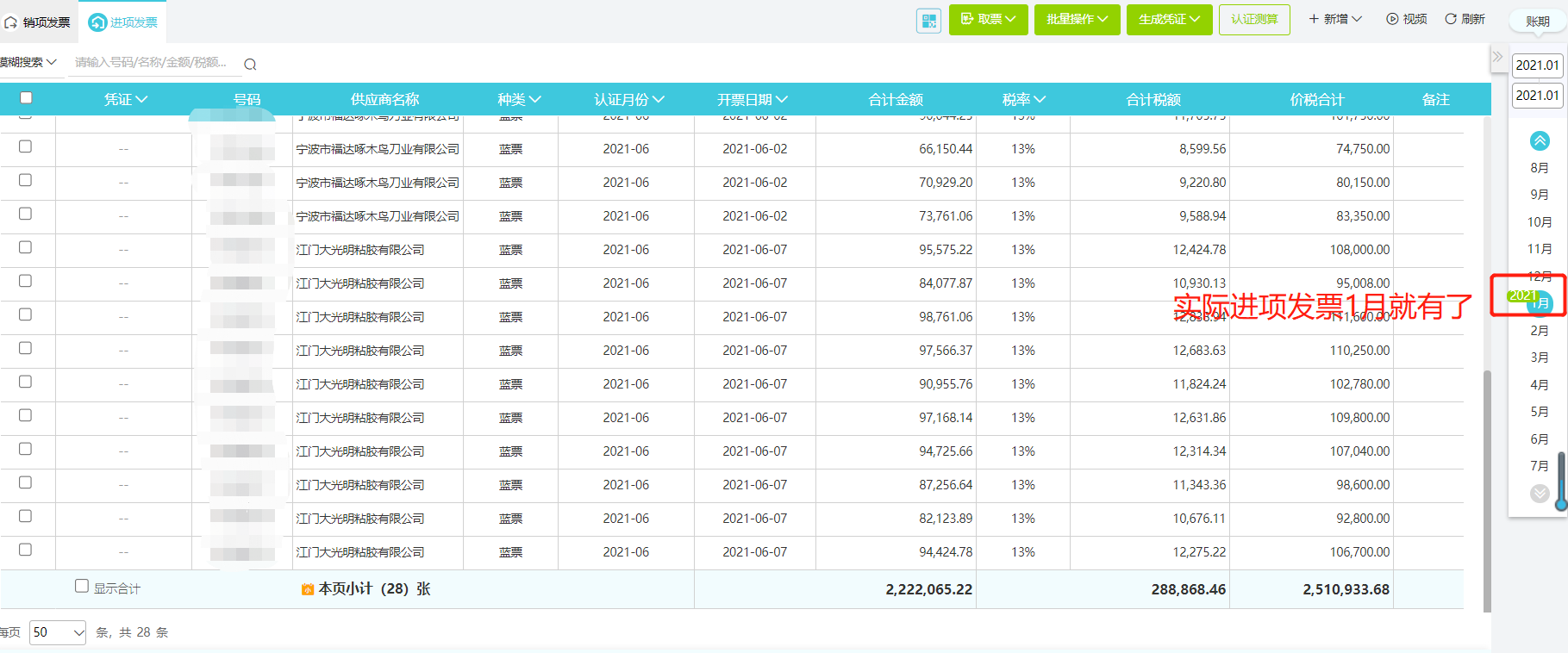The width and height of the screenshot is (1568, 653).
Task: Open the 取票 dropdown
Action: point(989,19)
